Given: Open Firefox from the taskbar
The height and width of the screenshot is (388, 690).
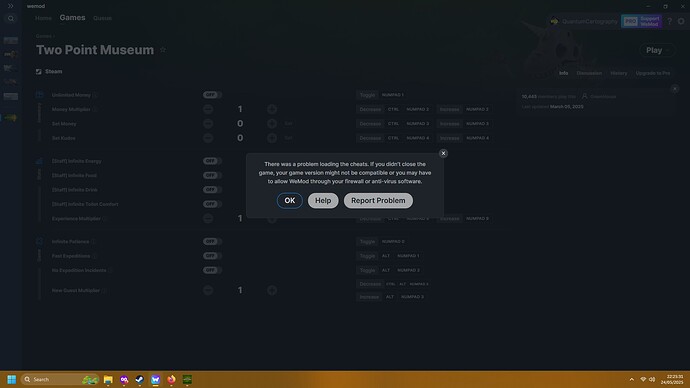Looking at the screenshot, I should click(x=171, y=379).
